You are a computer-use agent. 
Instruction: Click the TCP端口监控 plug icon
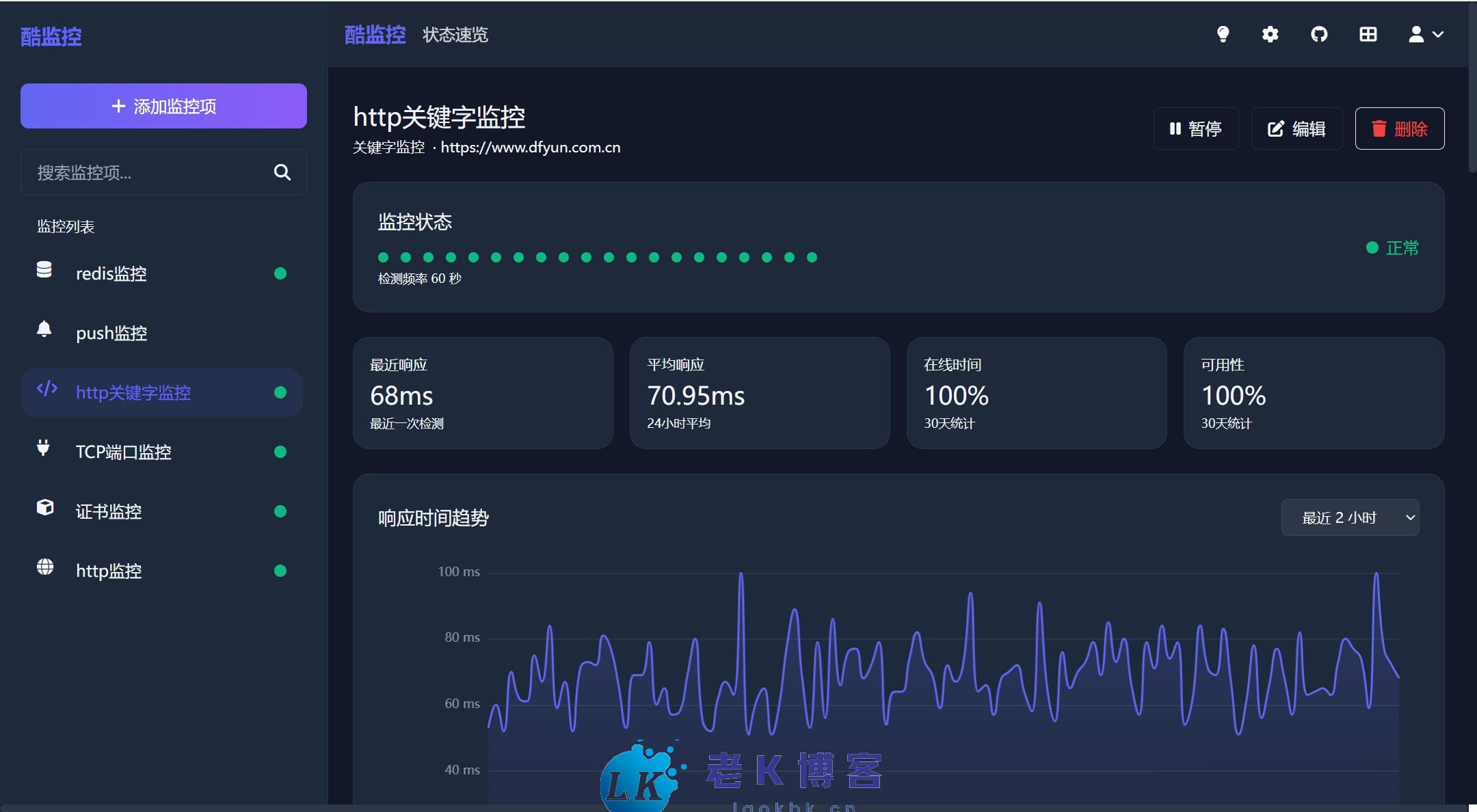44,449
